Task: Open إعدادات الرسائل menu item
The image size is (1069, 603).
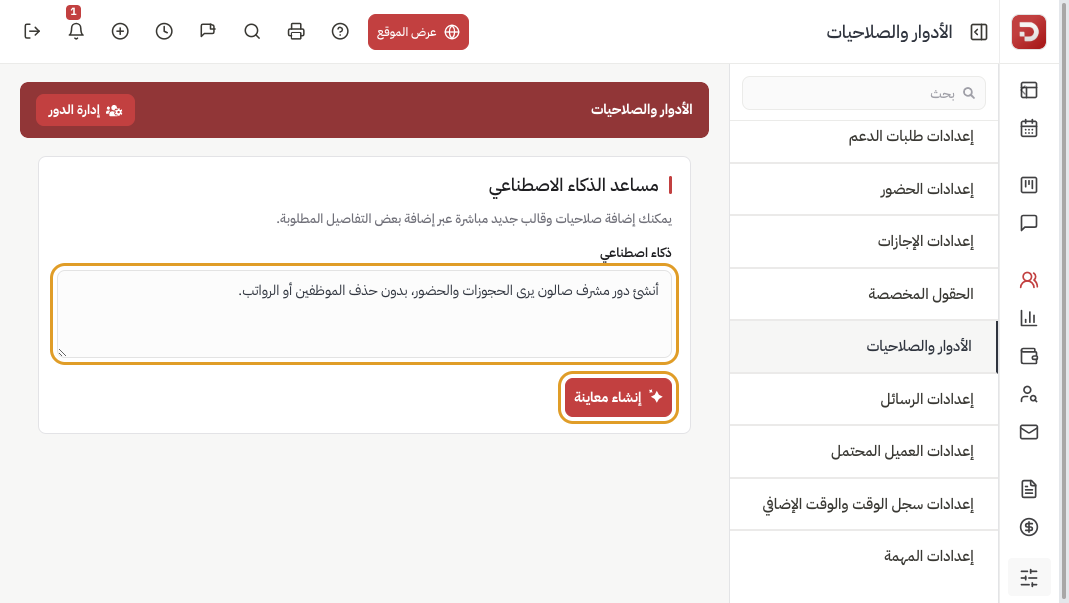Action: pos(864,399)
